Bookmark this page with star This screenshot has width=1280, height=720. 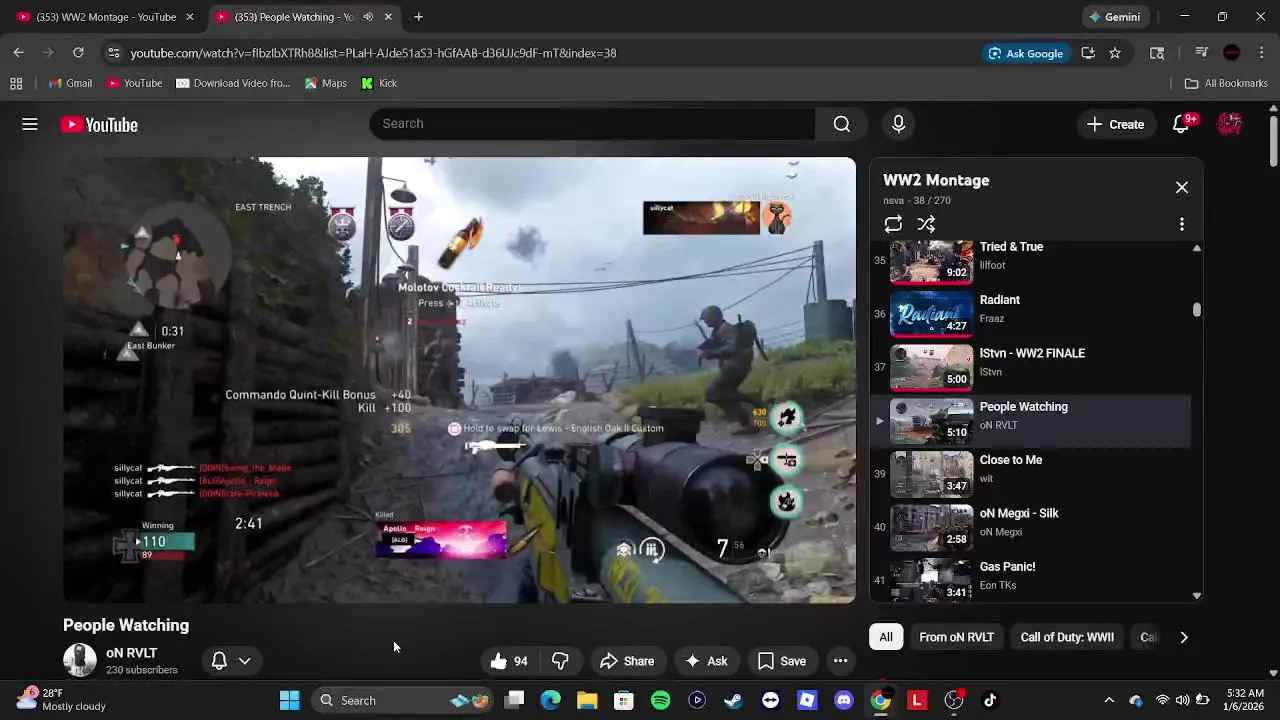(1115, 53)
